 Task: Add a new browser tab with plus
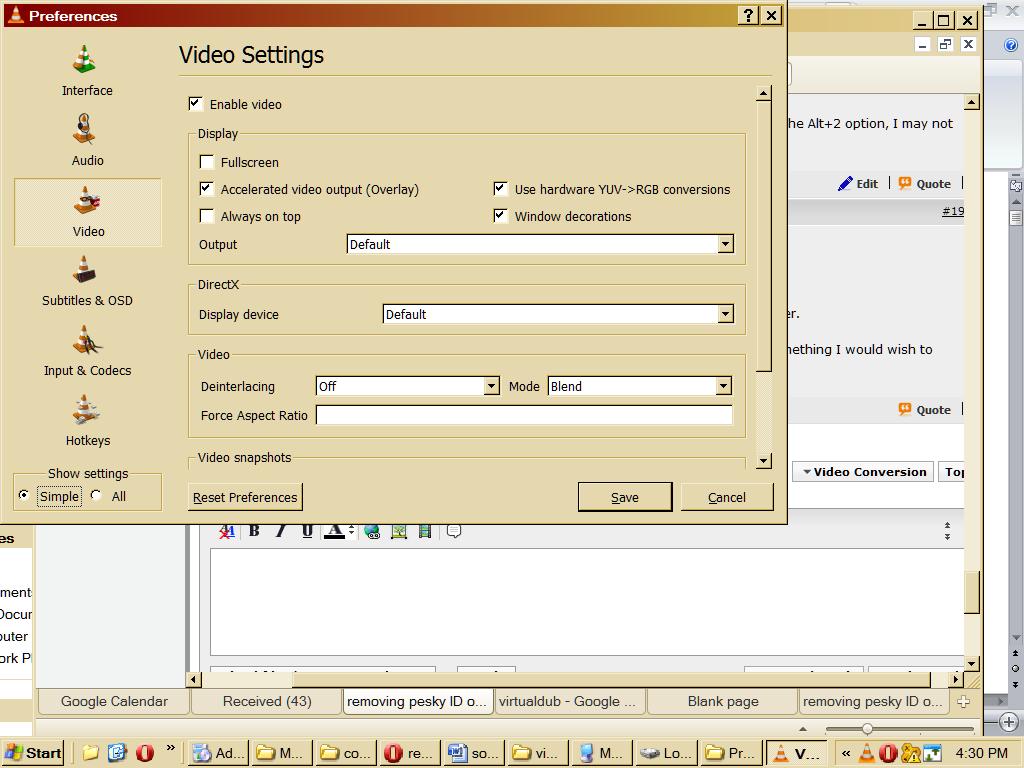963,701
